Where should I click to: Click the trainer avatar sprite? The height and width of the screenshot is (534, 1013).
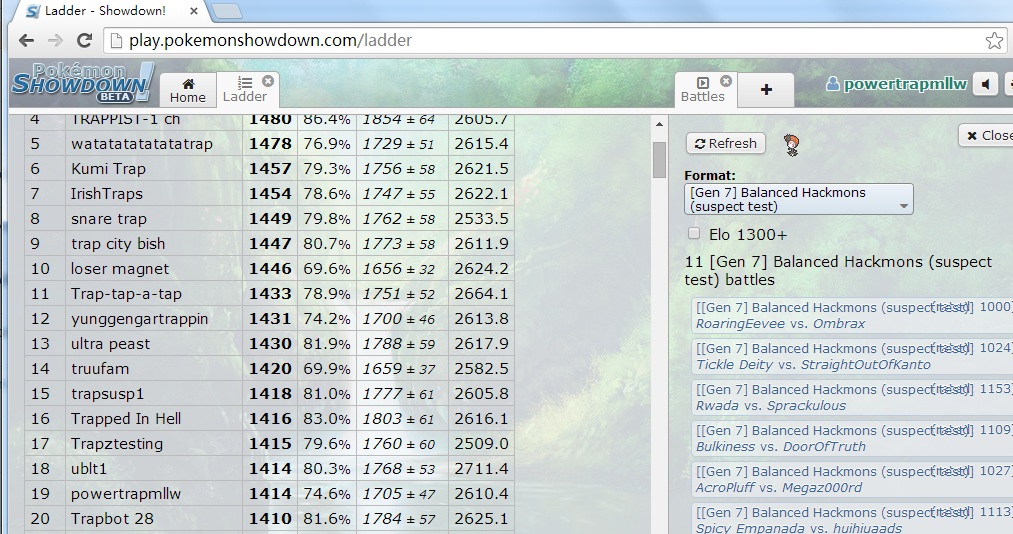click(791, 145)
